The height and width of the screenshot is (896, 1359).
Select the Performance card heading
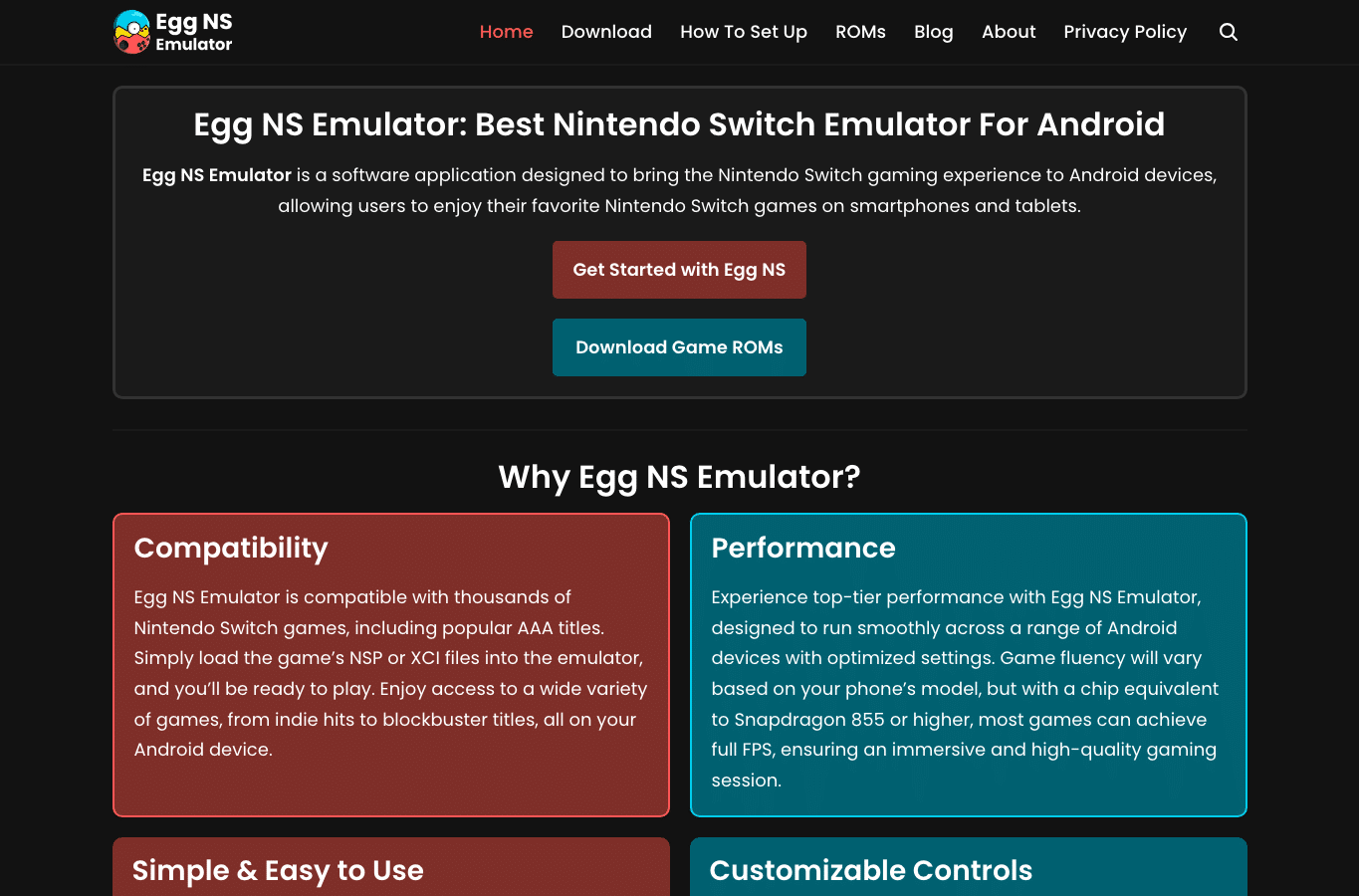(x=803, y=548)
